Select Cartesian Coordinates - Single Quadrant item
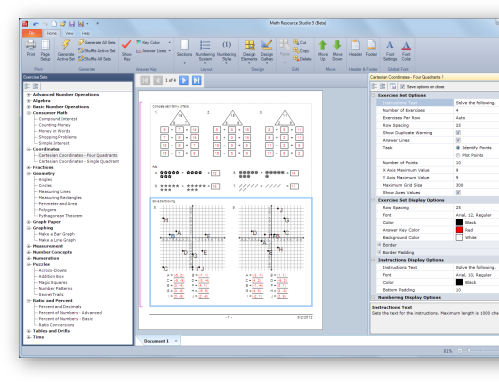 (79, 161)
